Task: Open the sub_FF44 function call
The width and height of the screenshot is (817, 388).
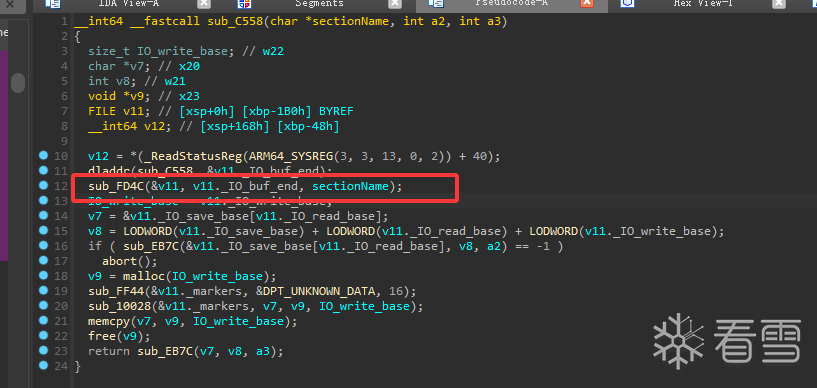Action: click(x=116, y=291)
